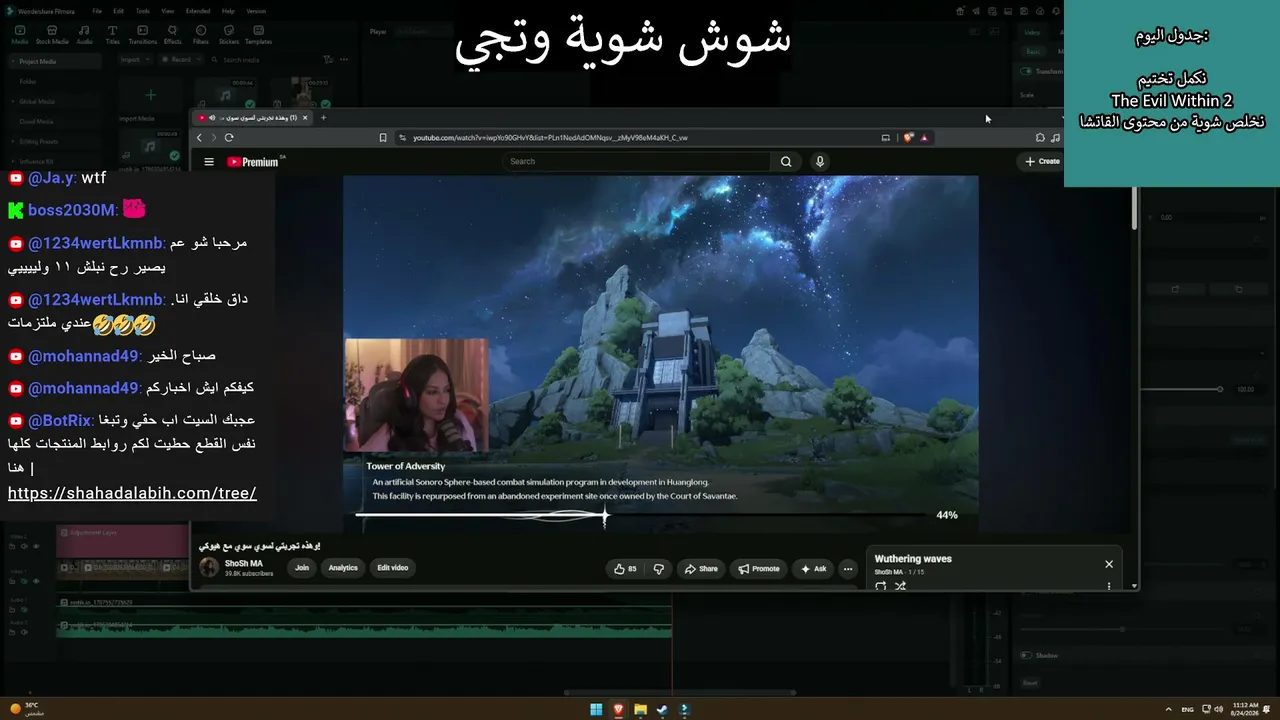
Task: Open Filmora media panel more options
Action: [346, 59]
